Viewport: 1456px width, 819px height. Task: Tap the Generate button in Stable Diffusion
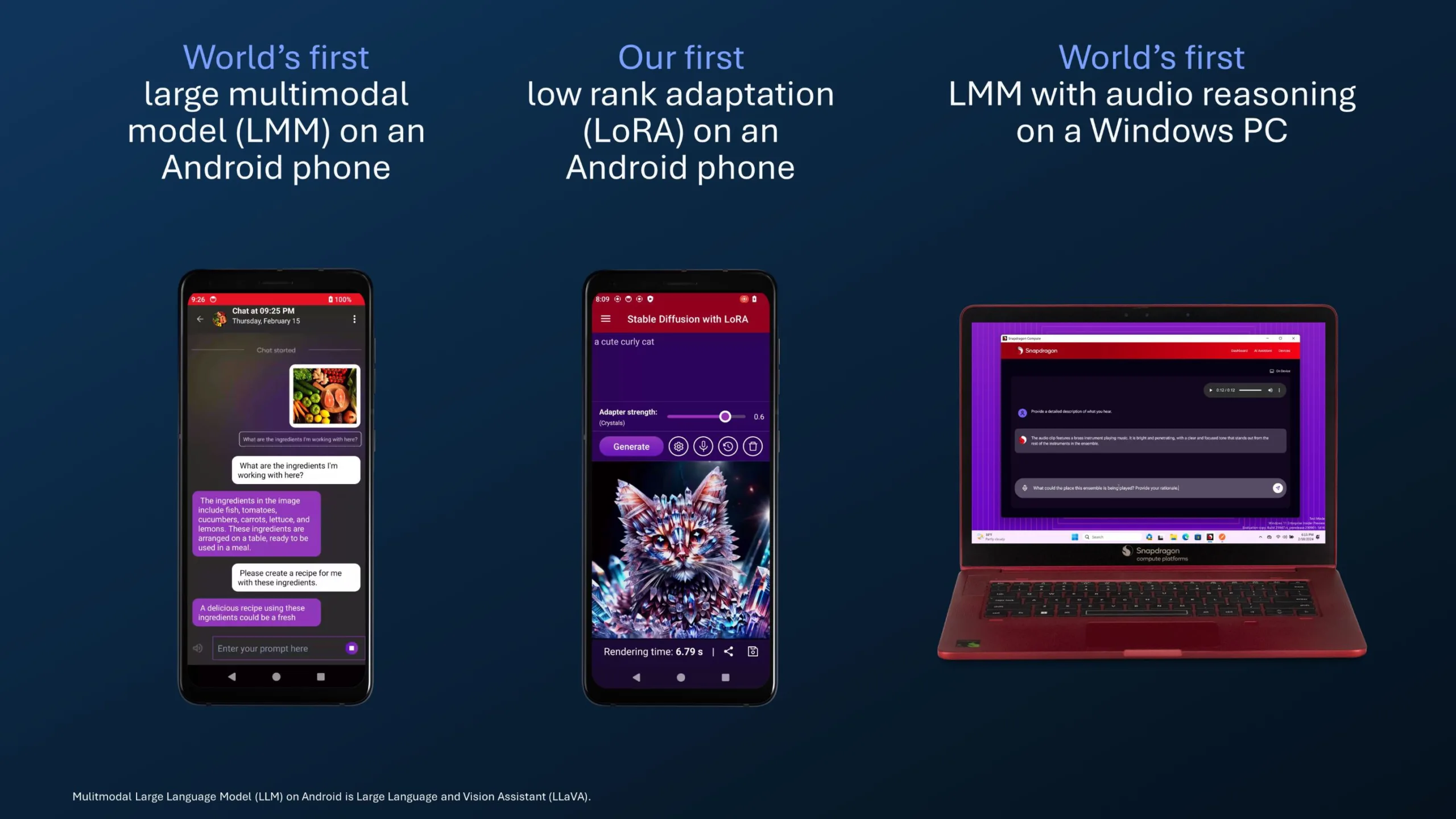pyautogui.click(x=631, y=446)
